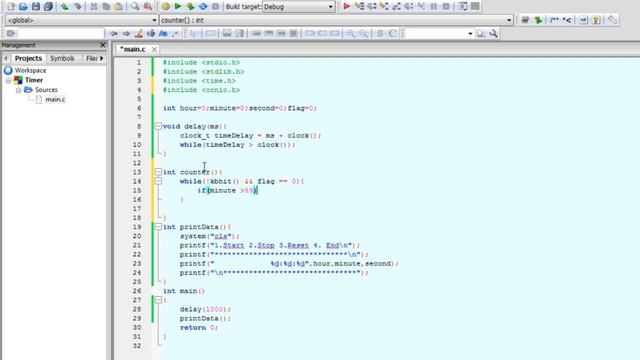Fold the main function block
This screenshot has height=360, width=640.
[x=158, y=300]
